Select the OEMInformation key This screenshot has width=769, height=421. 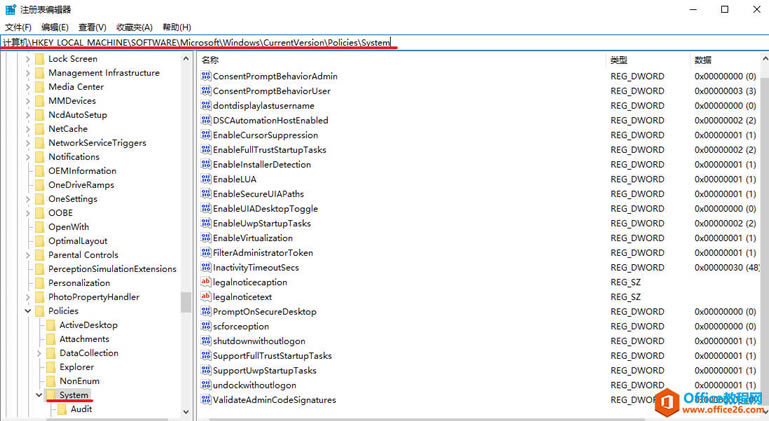coord(82,171)
